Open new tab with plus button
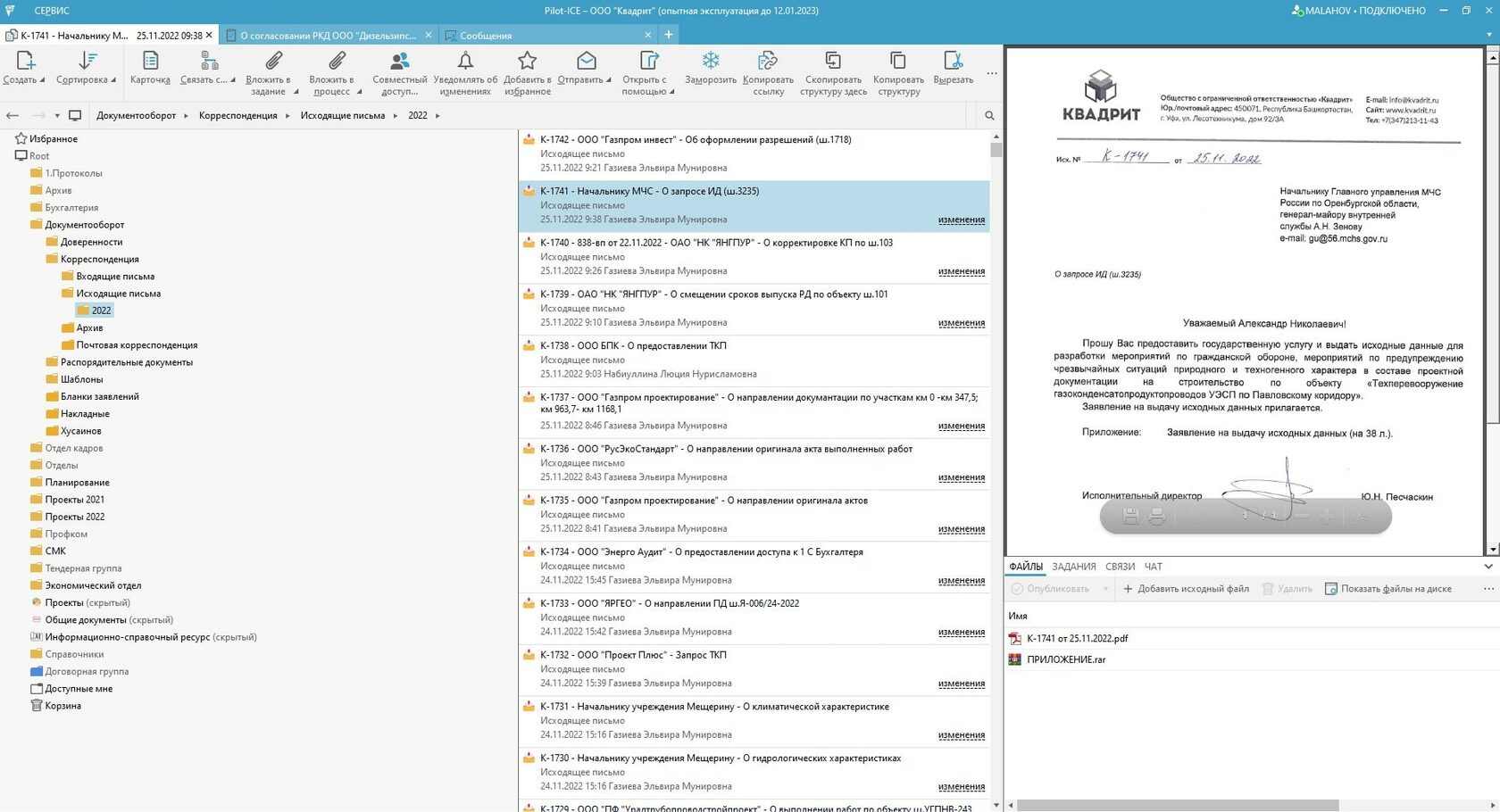1500x812 pixels. pyautogui.click(x=669, y=35)
